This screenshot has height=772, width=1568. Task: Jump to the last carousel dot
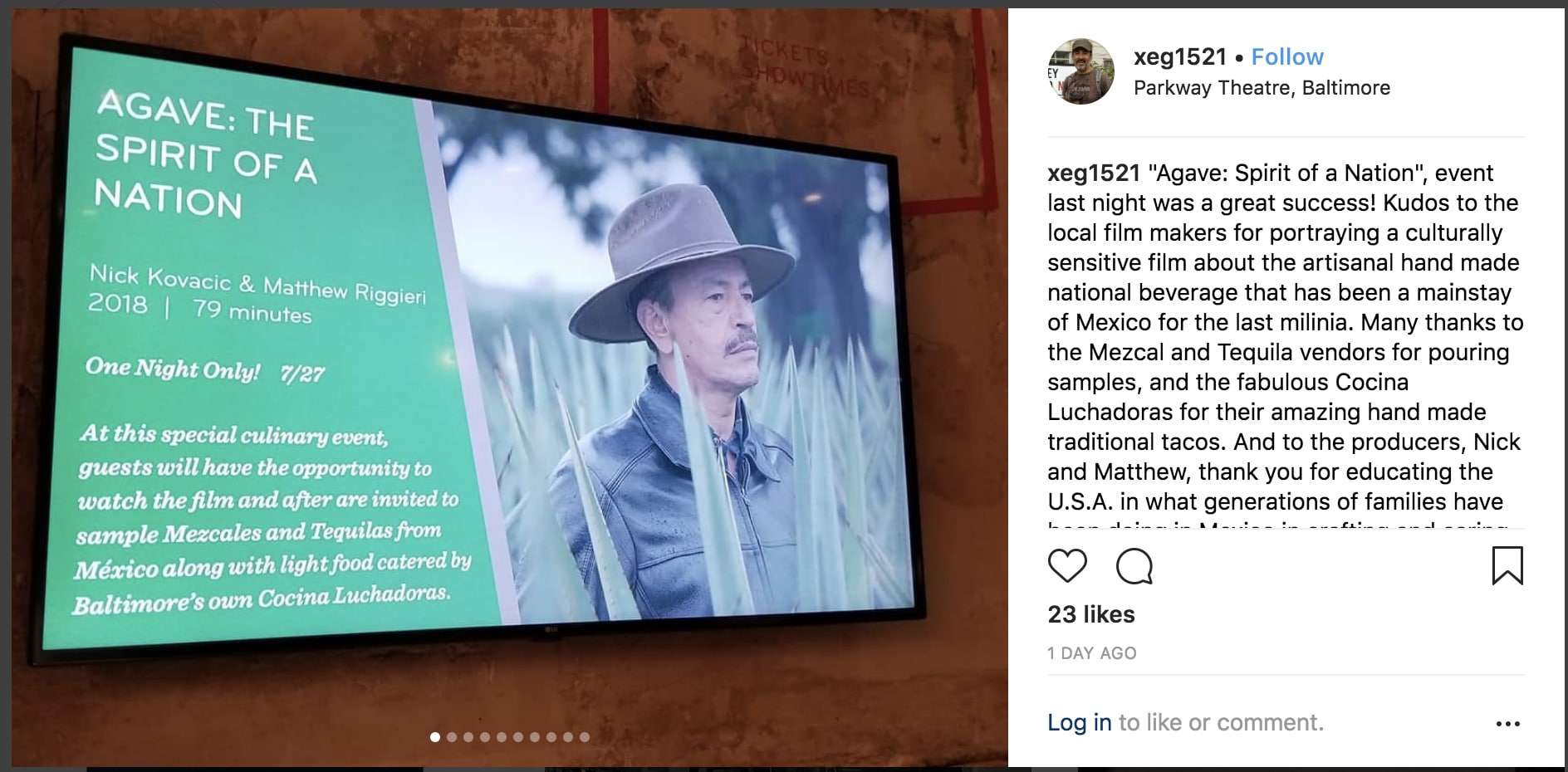click(585, 737)
